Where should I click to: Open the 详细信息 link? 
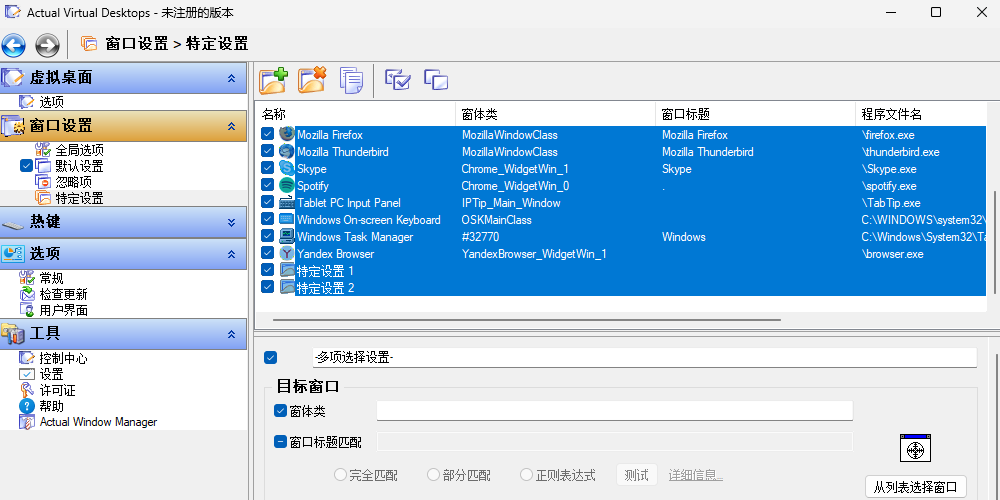point(695,475)
